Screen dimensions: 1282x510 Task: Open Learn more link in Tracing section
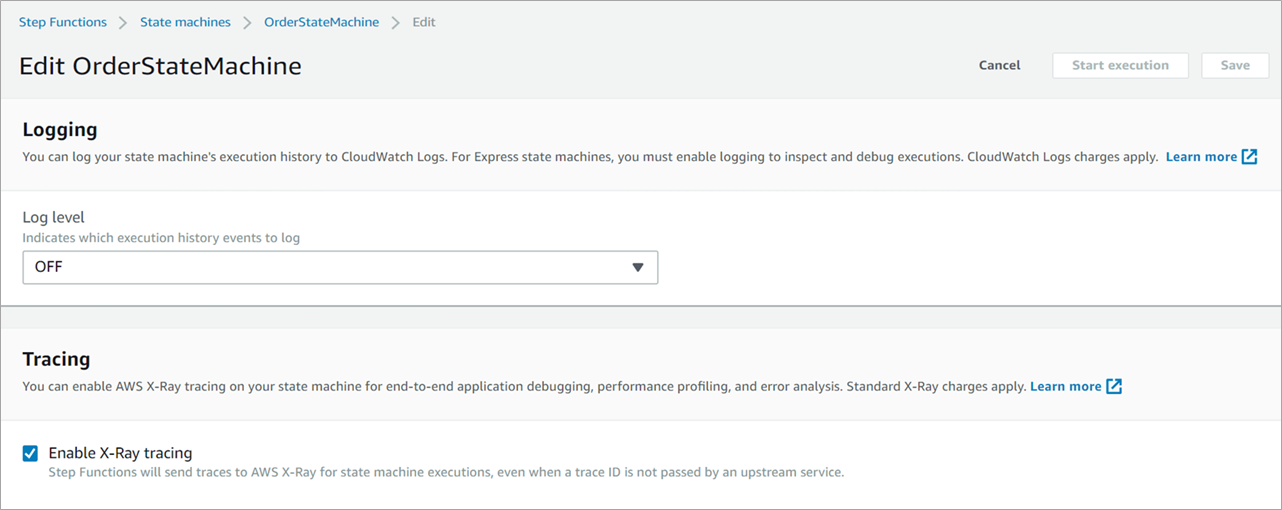pos(1065,386)
